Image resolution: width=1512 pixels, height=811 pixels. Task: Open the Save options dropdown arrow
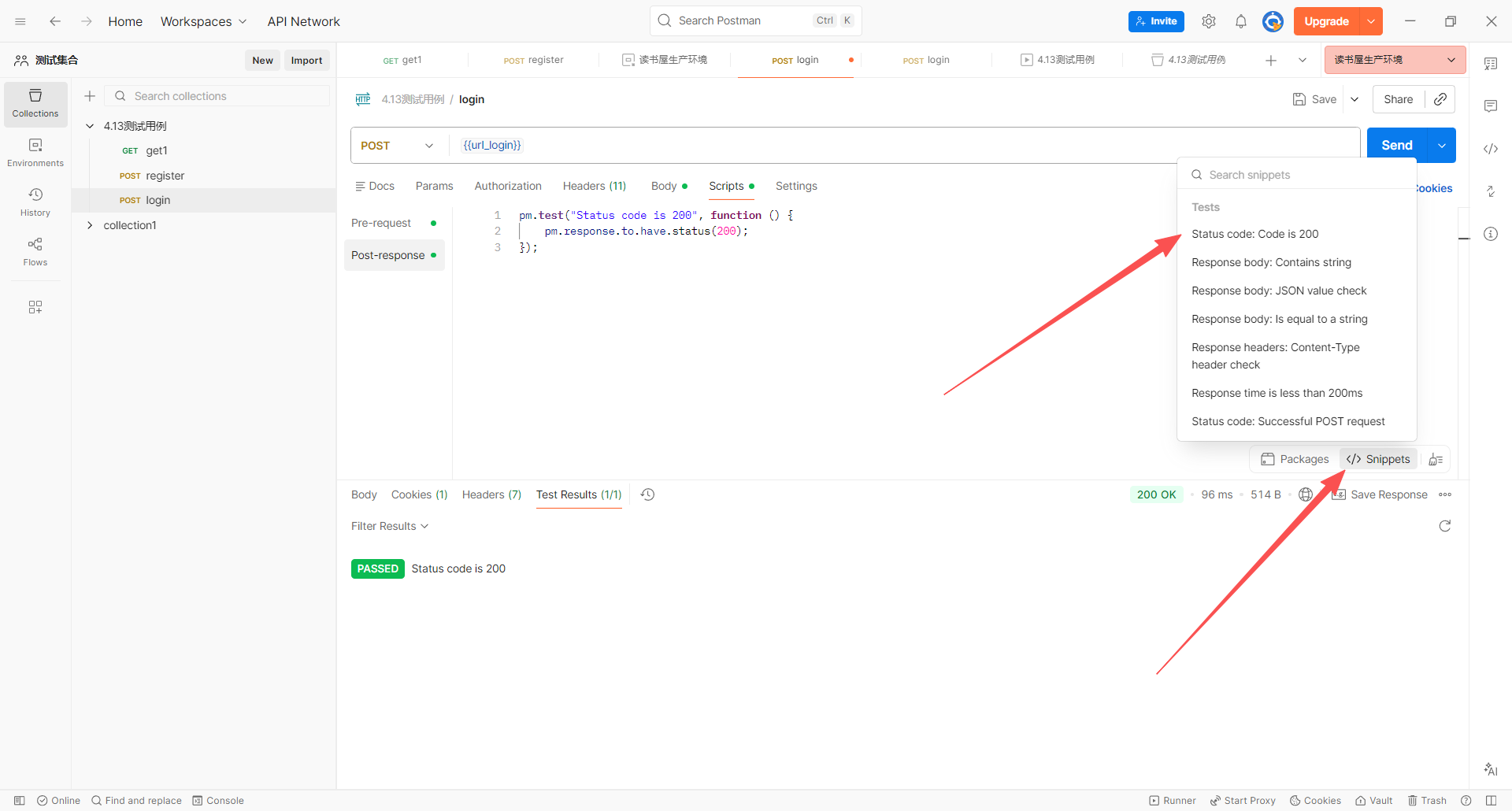coord(1354,99)
